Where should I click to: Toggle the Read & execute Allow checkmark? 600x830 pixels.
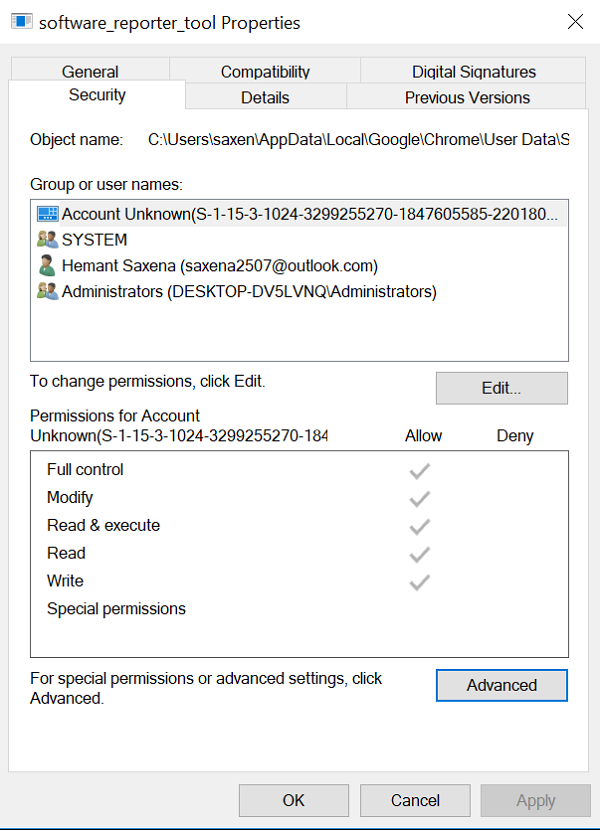coord(420,526)
